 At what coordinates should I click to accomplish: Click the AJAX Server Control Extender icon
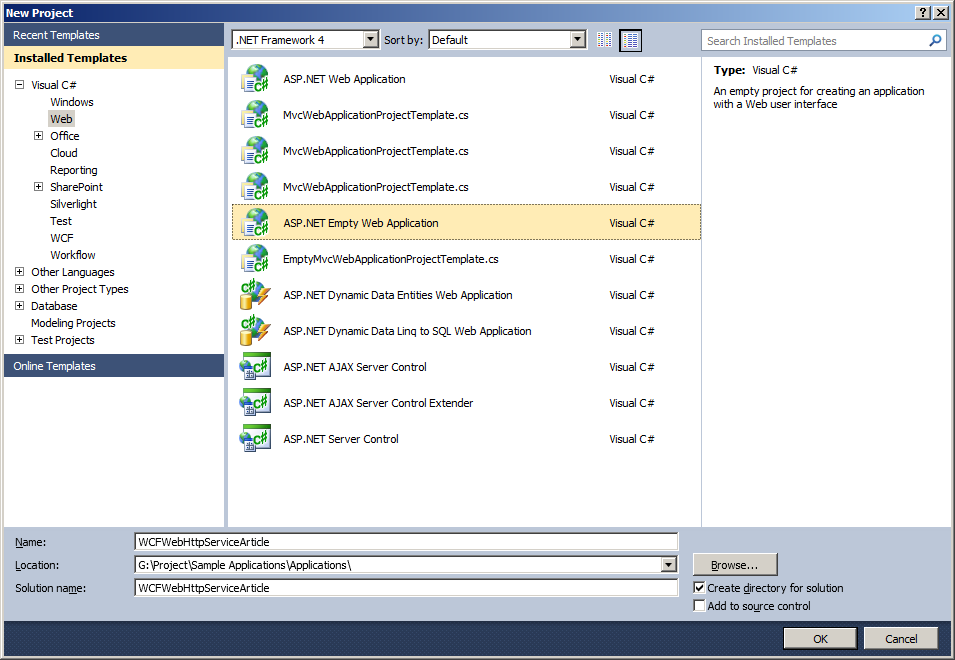coord(255,402)
